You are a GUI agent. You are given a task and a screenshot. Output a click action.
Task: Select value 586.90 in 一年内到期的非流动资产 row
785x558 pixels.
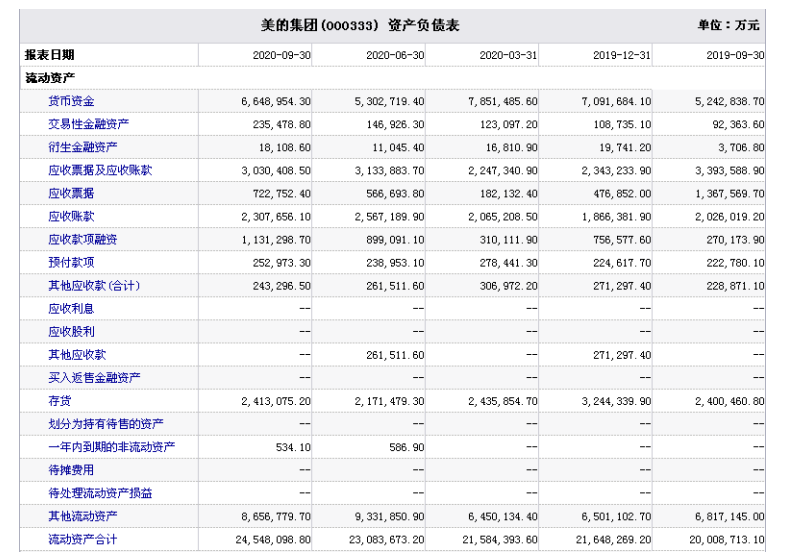(x=407, y=447)
